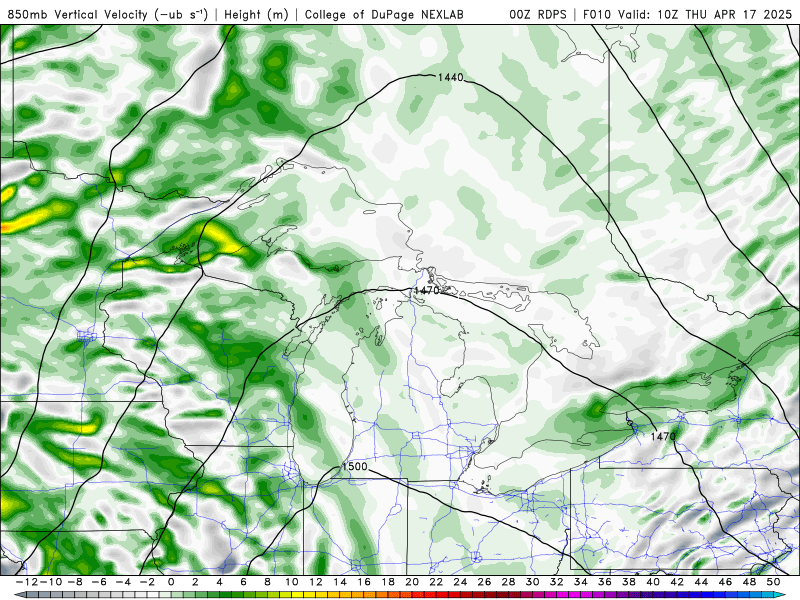
Task: Click the '40' color scale label
Action: [x=653, y=582]
